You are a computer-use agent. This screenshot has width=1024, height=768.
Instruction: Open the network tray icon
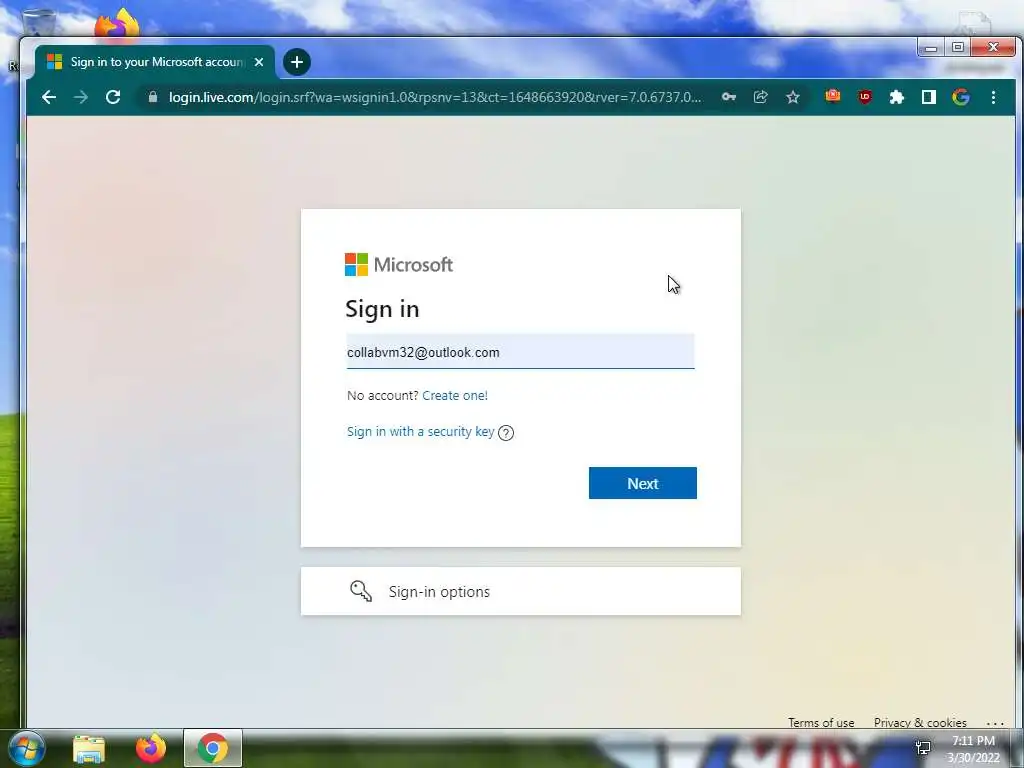pyautogui.click(x=923, y=748)
